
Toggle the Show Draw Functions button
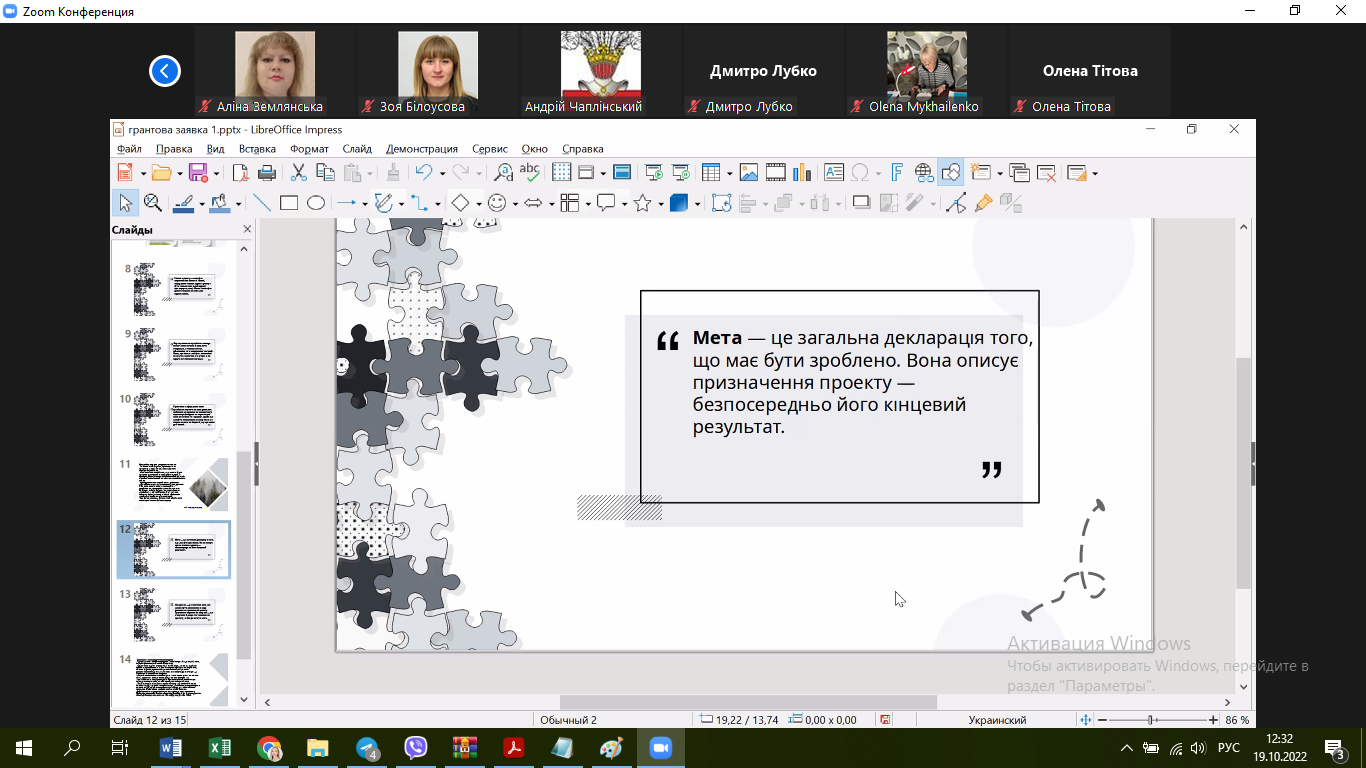951,173
